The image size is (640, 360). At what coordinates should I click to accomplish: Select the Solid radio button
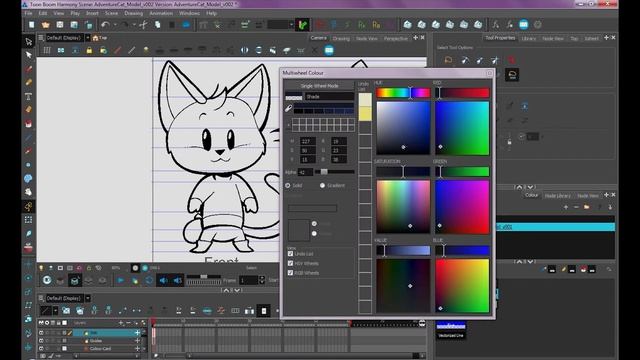(288, 185)
